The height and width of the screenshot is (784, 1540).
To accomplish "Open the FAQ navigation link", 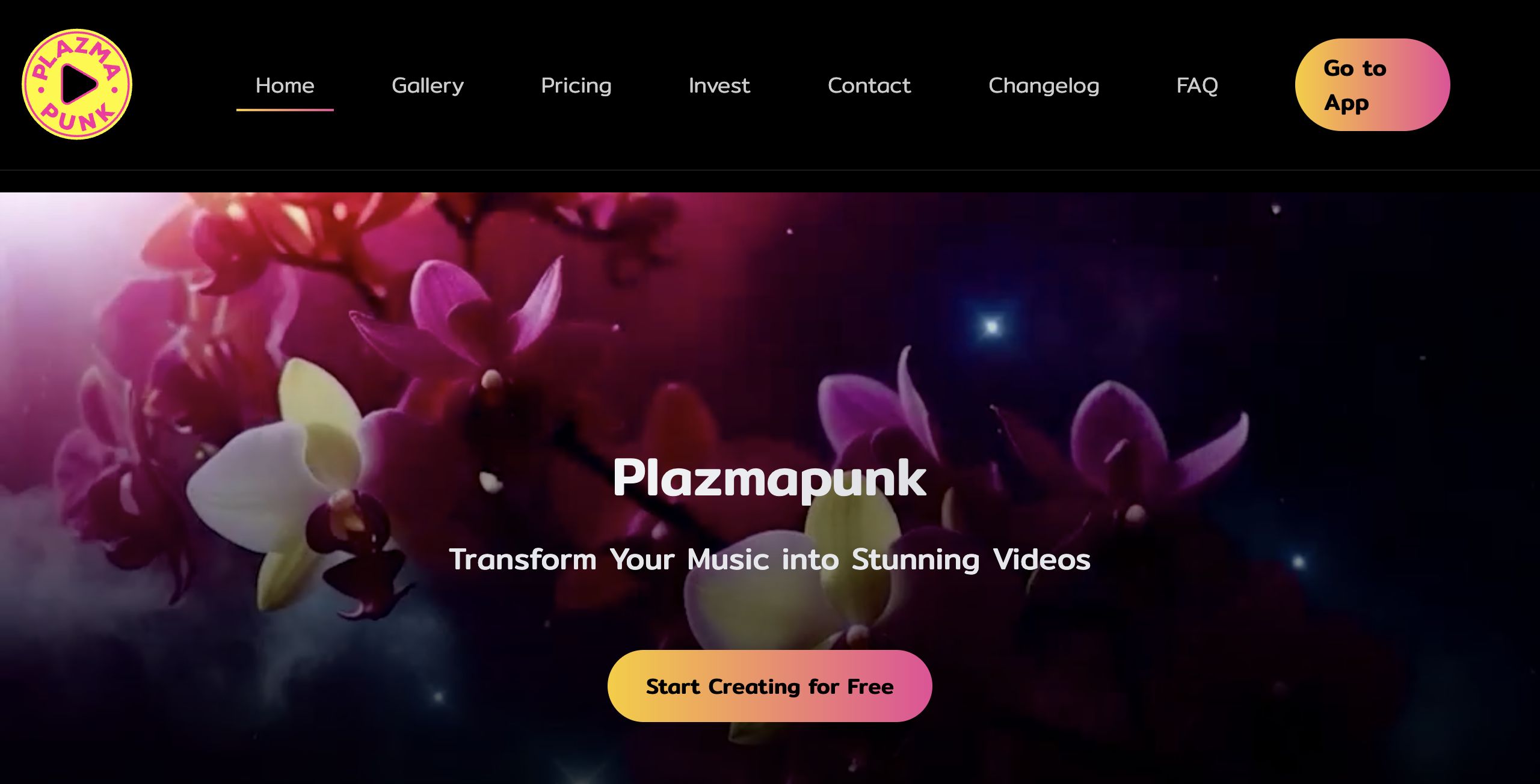I will point(1197,85).
